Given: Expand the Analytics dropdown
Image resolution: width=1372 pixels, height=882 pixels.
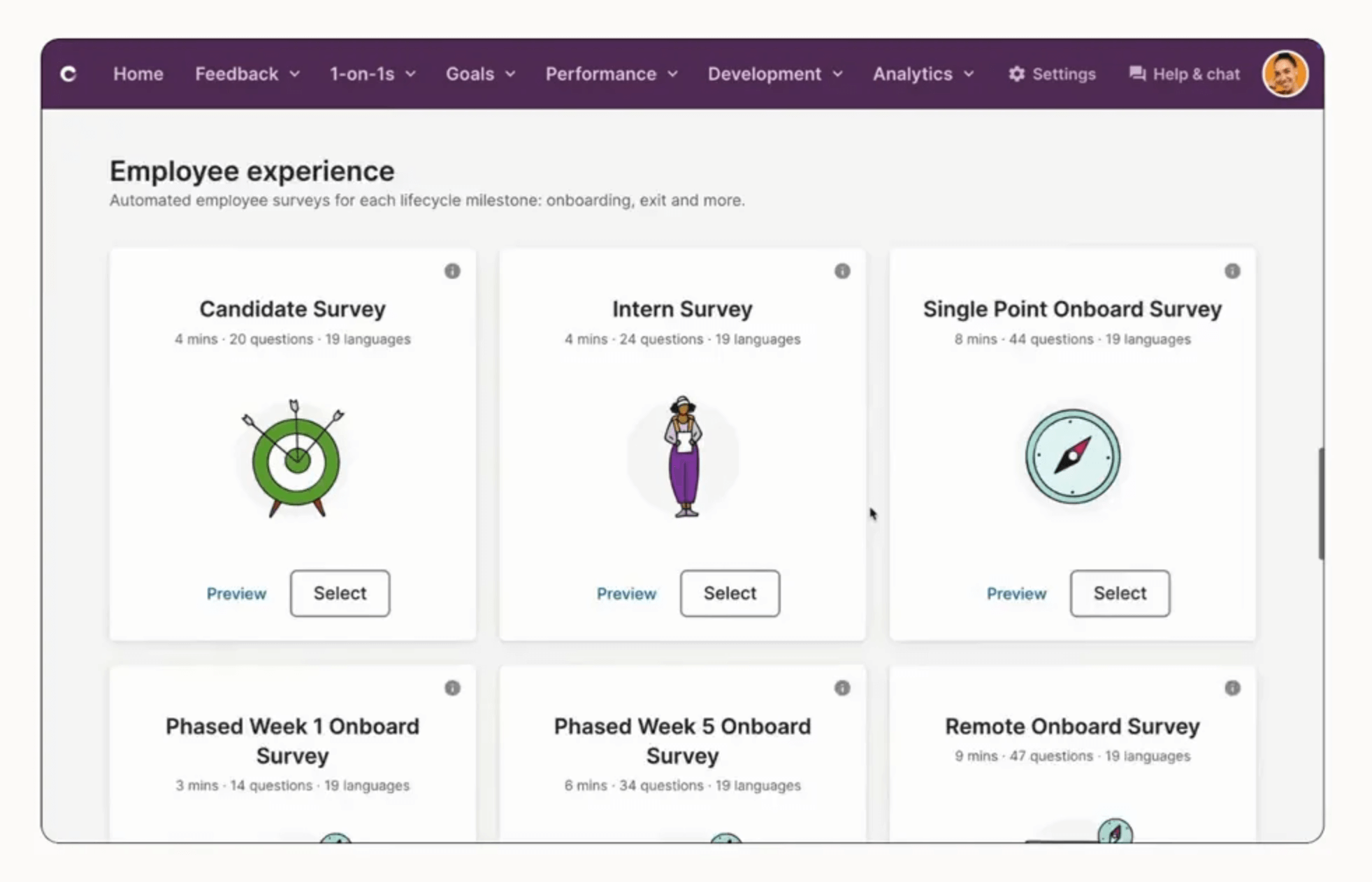Looking at the screenshot, I should tap(921, 74).
